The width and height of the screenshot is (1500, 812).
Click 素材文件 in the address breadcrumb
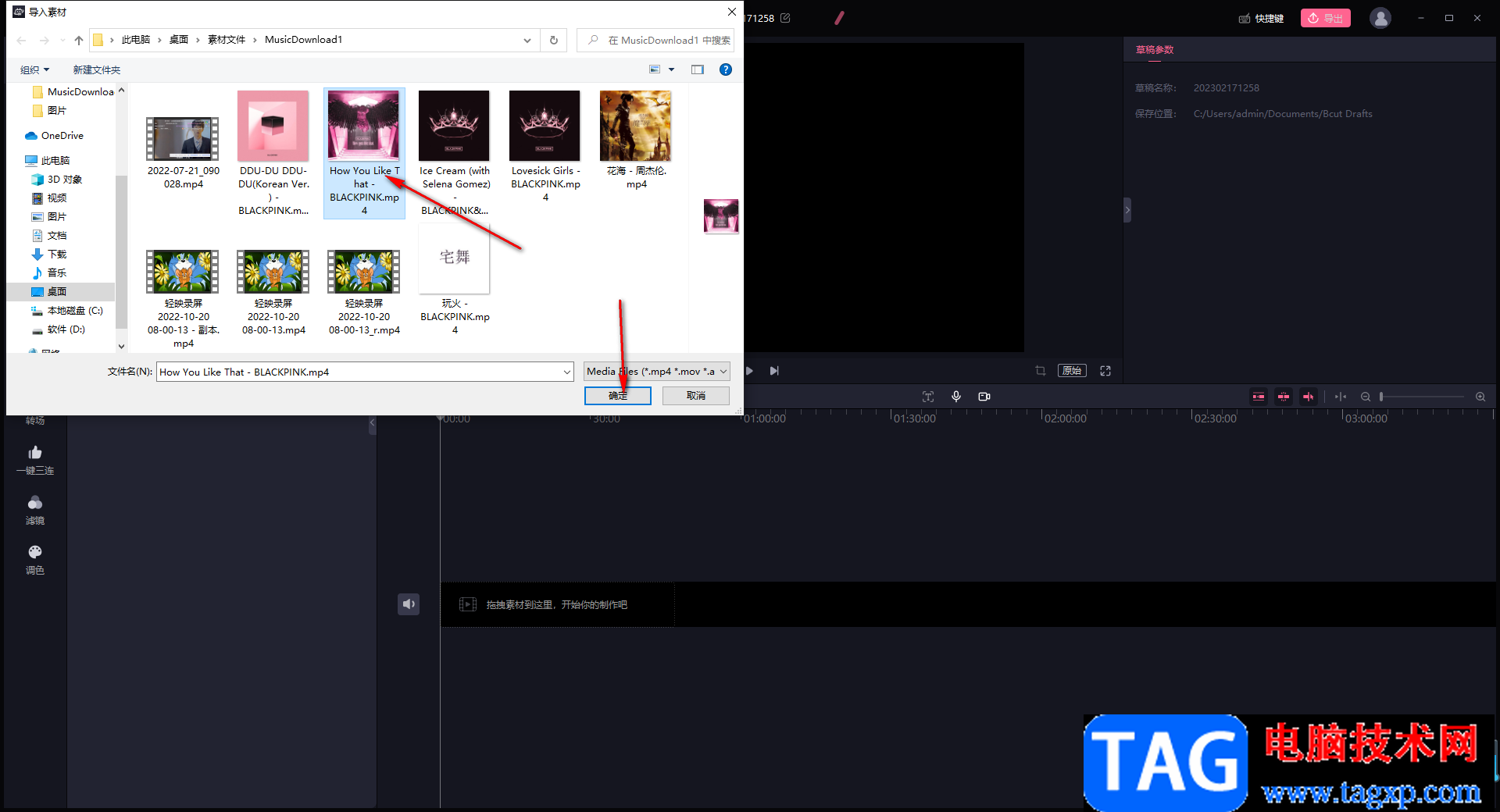click(x=227, y=40)
